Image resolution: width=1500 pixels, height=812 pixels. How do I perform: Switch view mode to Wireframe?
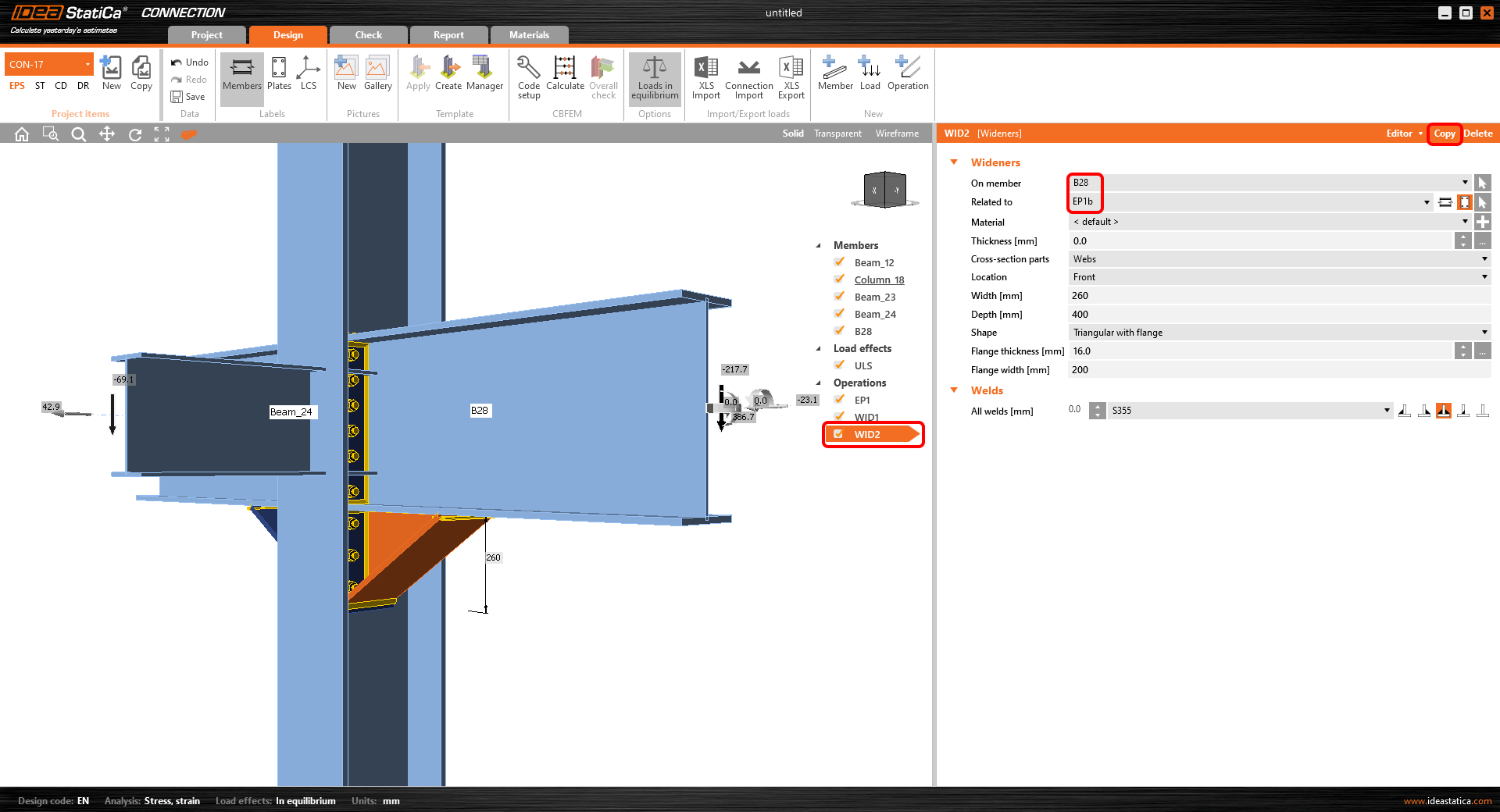[x=897, y=134]
